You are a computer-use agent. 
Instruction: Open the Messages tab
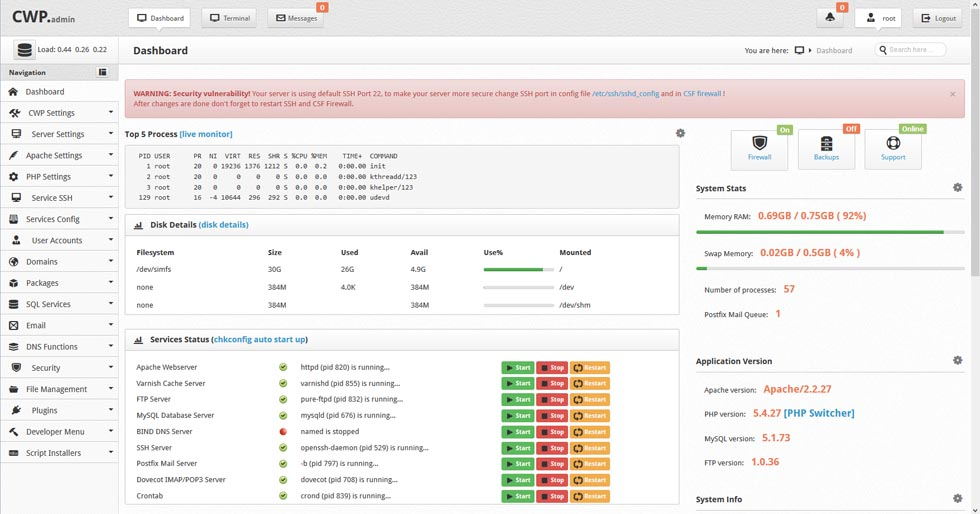tap(296, 18)
